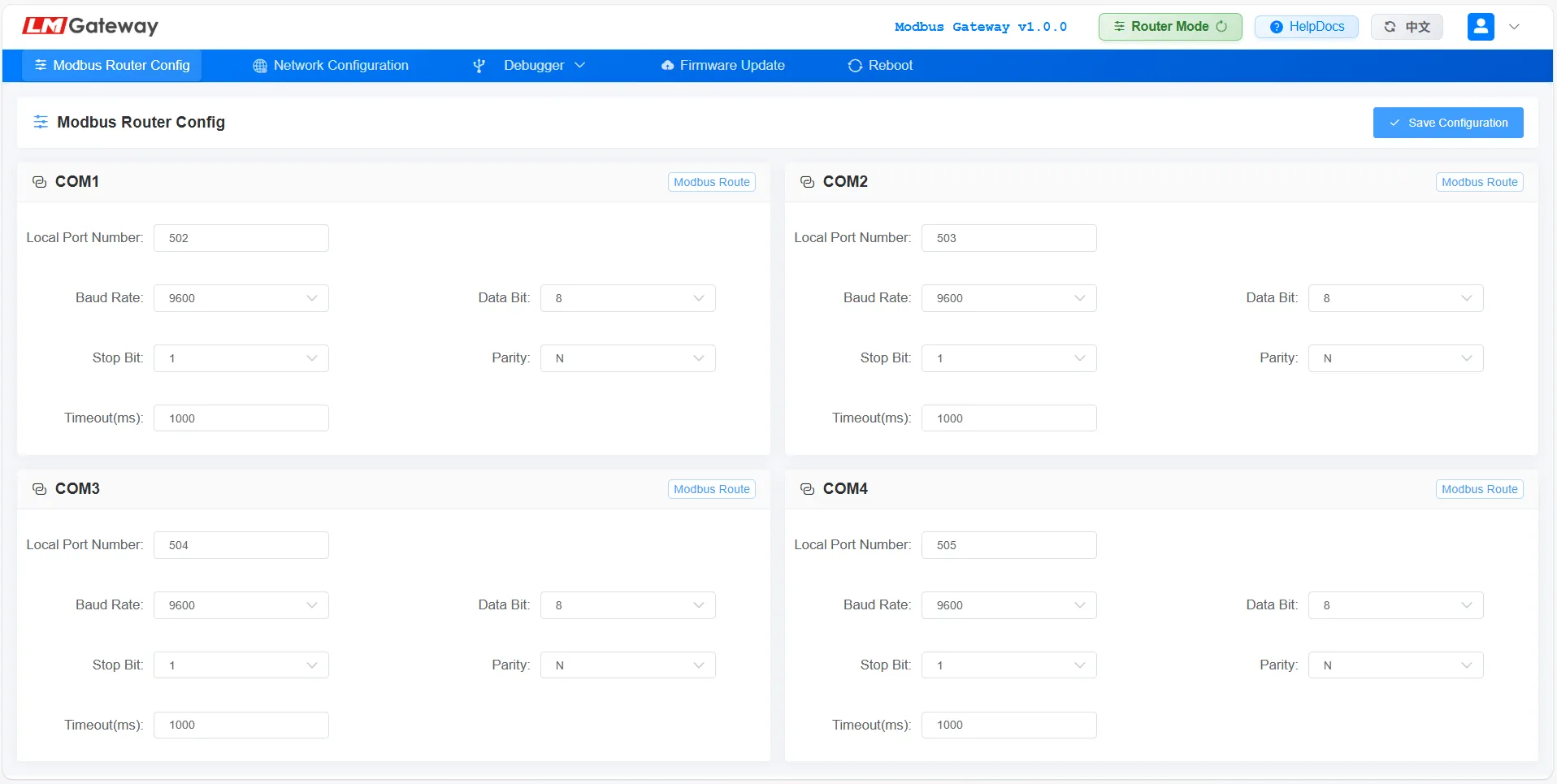Click the COM3 link icon
The width and height of the screenshot is (1557, 784).
(x=39, y=489)
